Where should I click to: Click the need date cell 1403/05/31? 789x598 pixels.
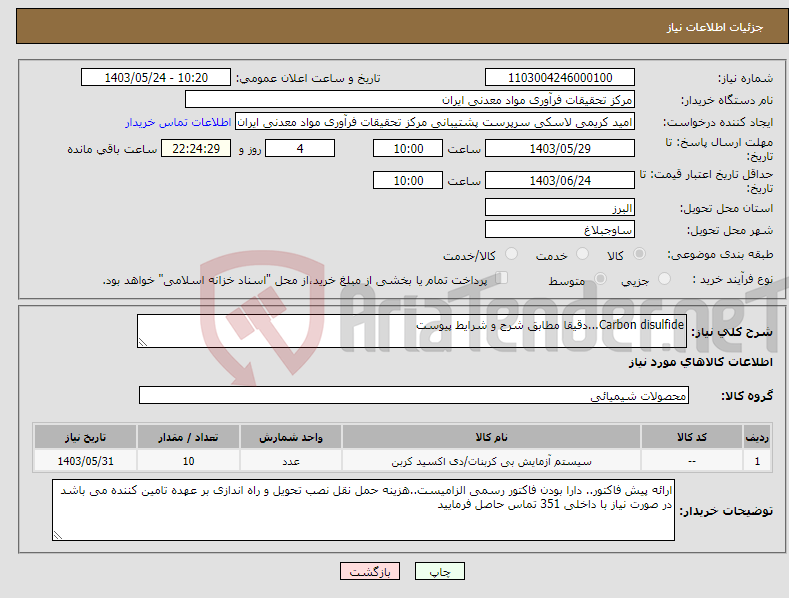86,461
